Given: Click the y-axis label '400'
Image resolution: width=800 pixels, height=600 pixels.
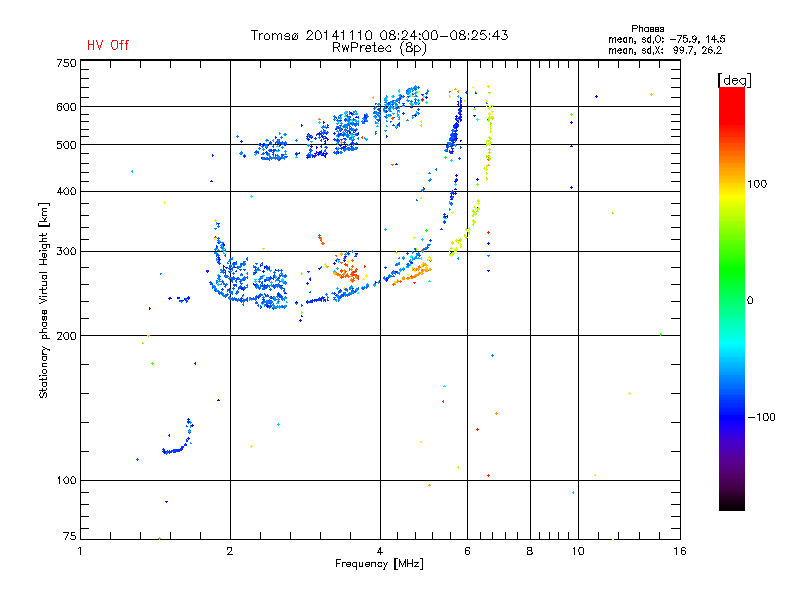Looking at the screenshot, I should [x=66, y=191].
